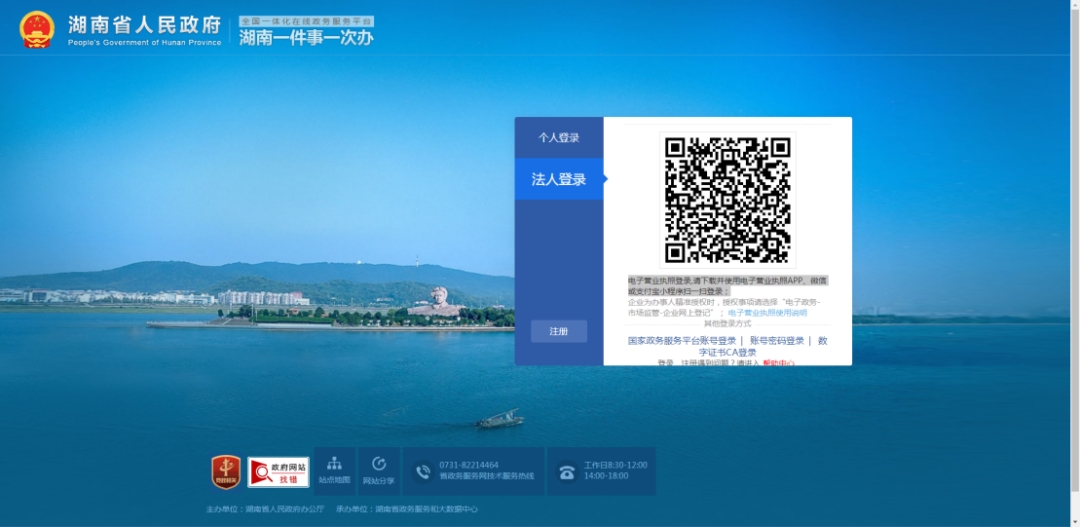Click the 党政机关 red shield badge
Viewport: 1080px width, 527px height.
226,471
